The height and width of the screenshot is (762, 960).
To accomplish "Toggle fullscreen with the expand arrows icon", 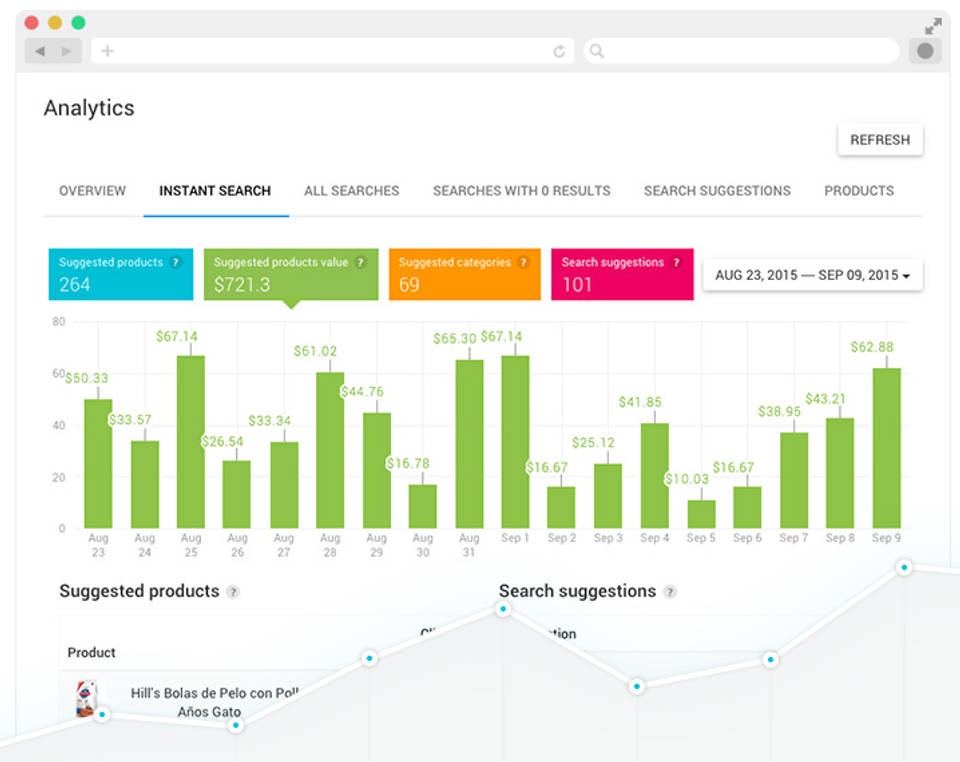I will point(933,26).
